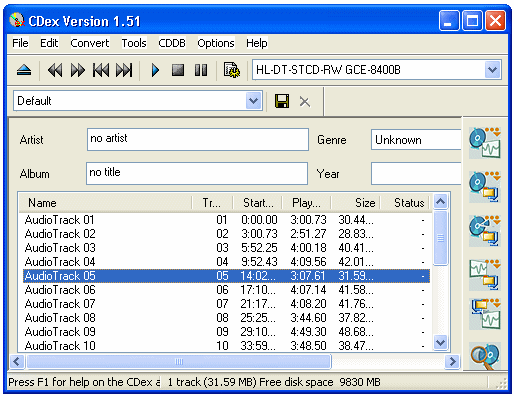This screenshot has height=396, width=514.
Task: Open the File menu
Action: tap(20, 43)
